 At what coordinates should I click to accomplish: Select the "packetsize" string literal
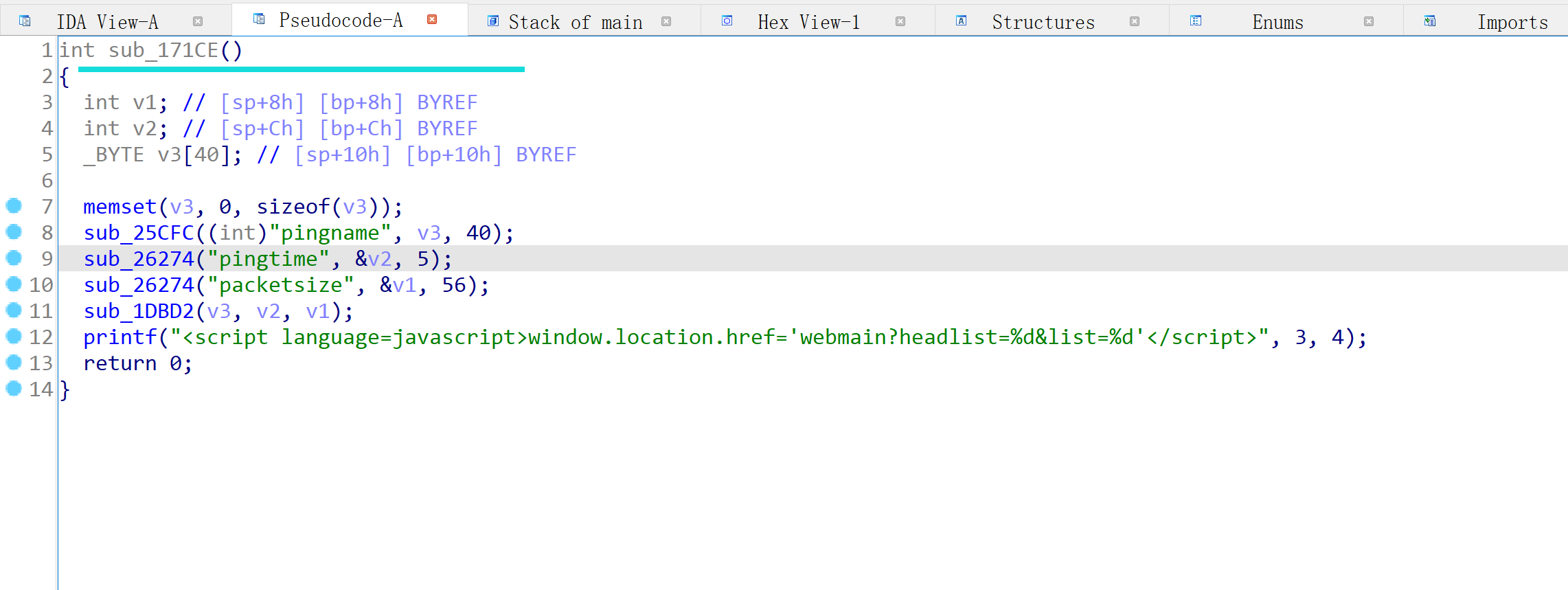point(280,285)
